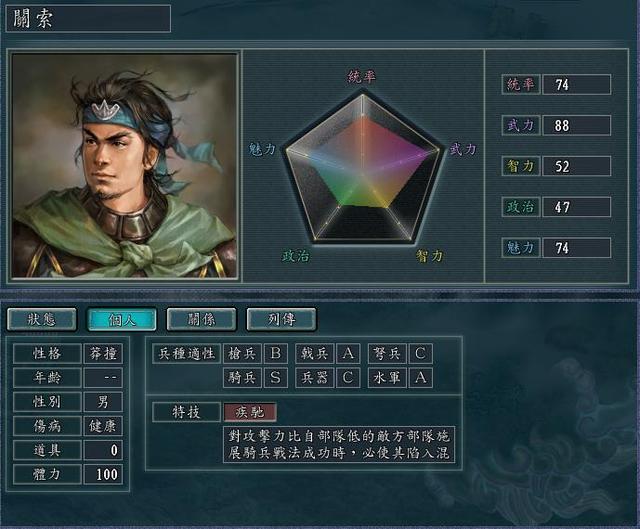The width and height of the screenshot is (640, 529).
Task: Open the 列傳 biography tab
Action: (x=282, y=319)
